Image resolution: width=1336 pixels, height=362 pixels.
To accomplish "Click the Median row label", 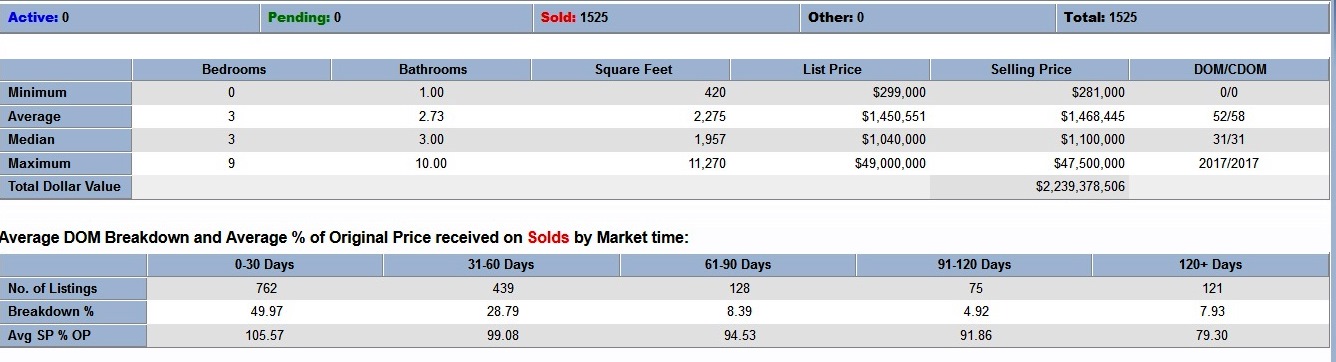I will pos(66,140).
